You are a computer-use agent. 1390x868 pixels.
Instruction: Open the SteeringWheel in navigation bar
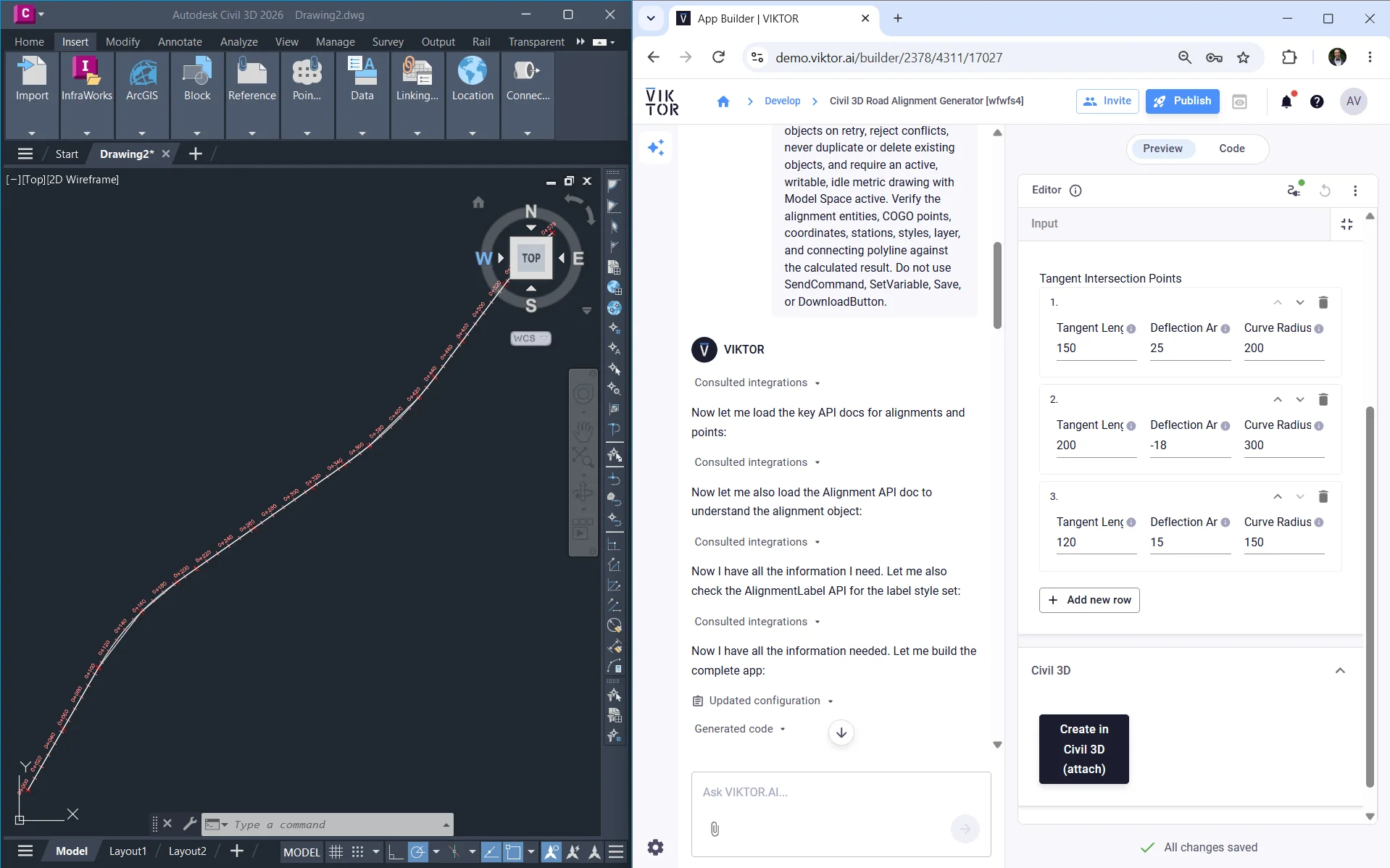click(x=583, y=394)
